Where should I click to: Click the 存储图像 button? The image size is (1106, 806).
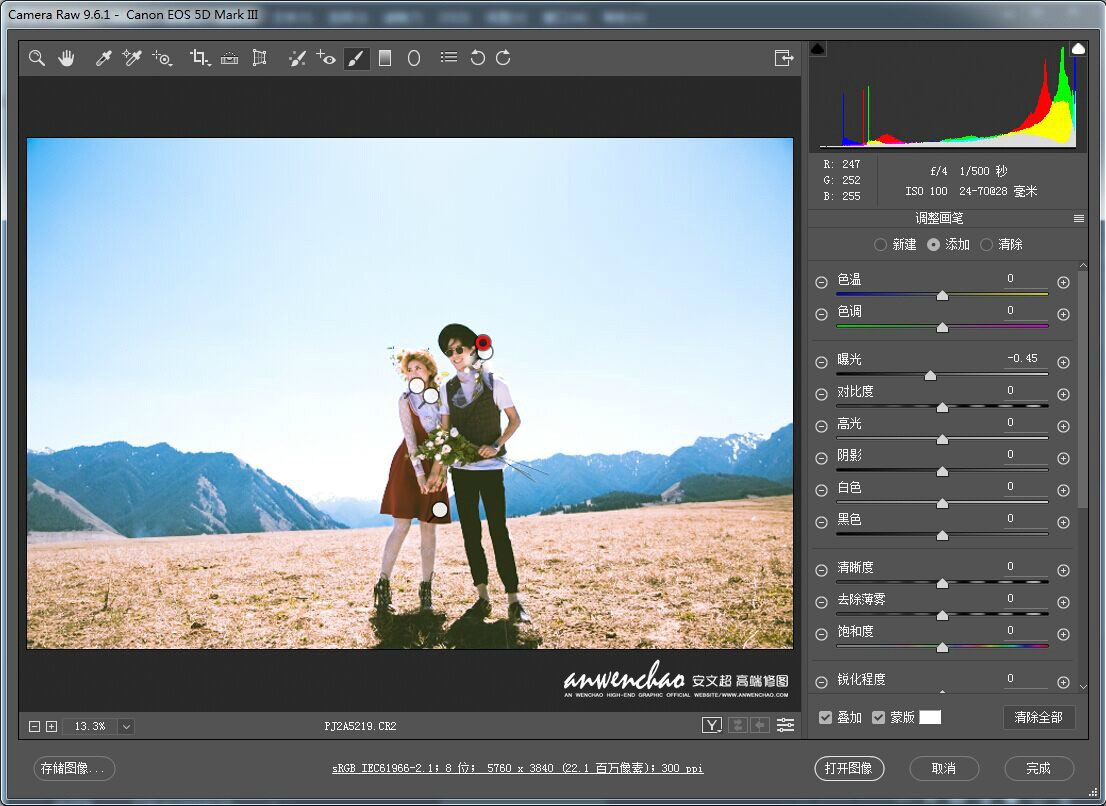[74, 769]
